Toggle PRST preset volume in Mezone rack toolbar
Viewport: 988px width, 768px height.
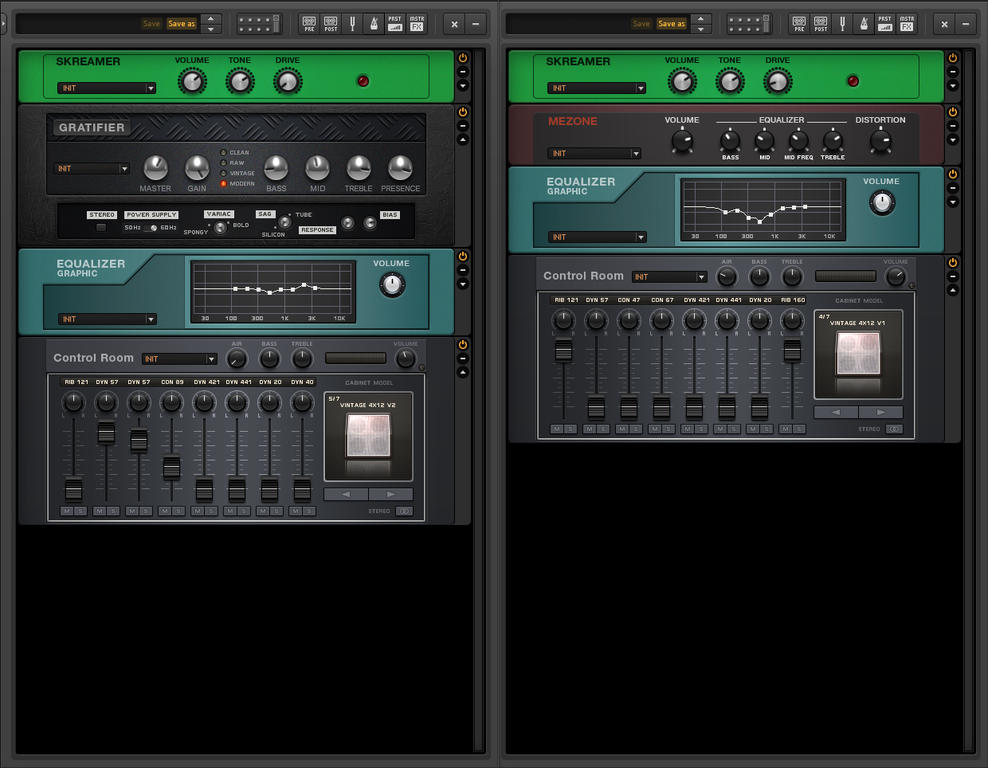tap(885, 24)
